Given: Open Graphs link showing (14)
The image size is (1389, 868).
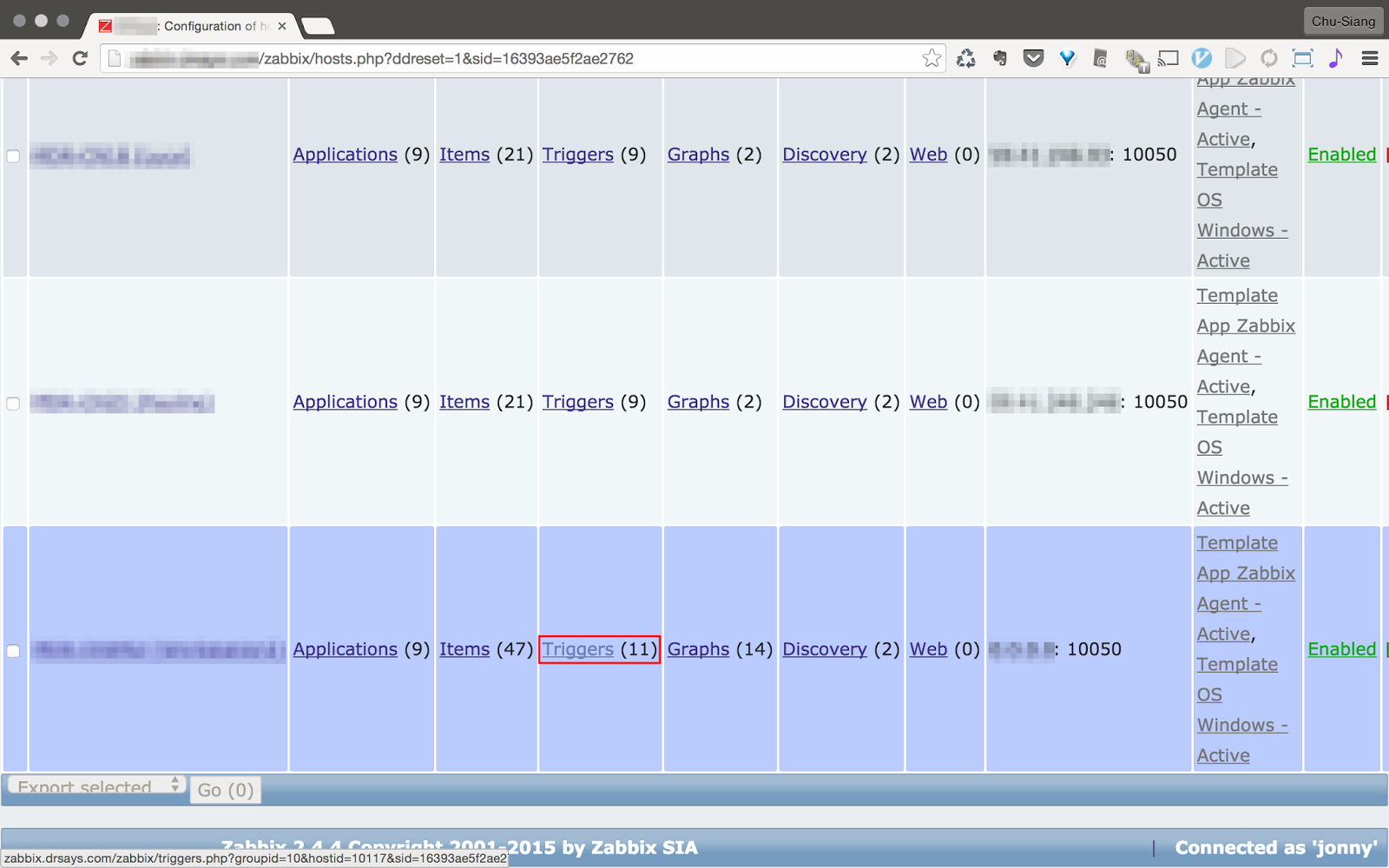Looking at the screenshot, I should (698, 649).
